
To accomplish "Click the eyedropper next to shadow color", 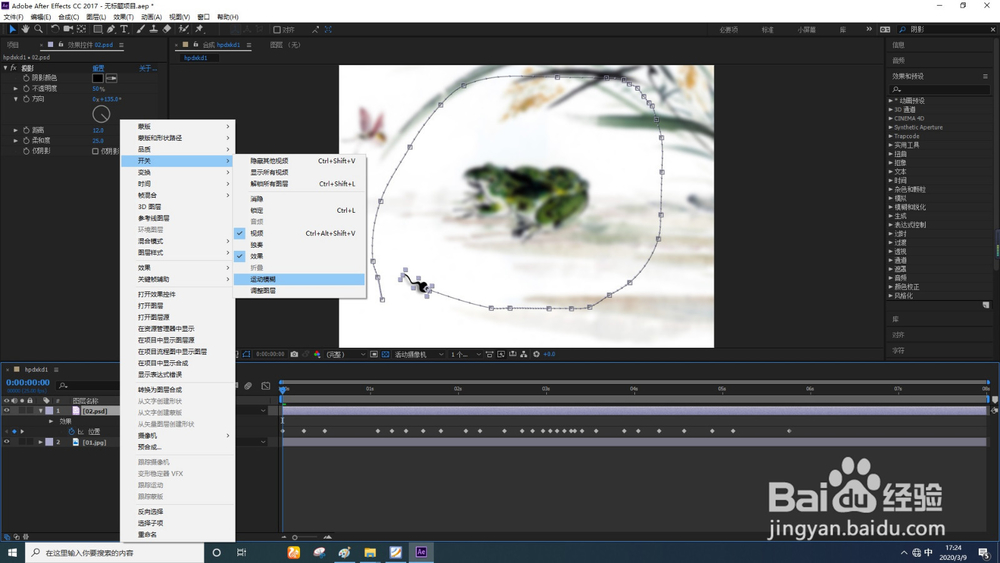I will 112,78.
